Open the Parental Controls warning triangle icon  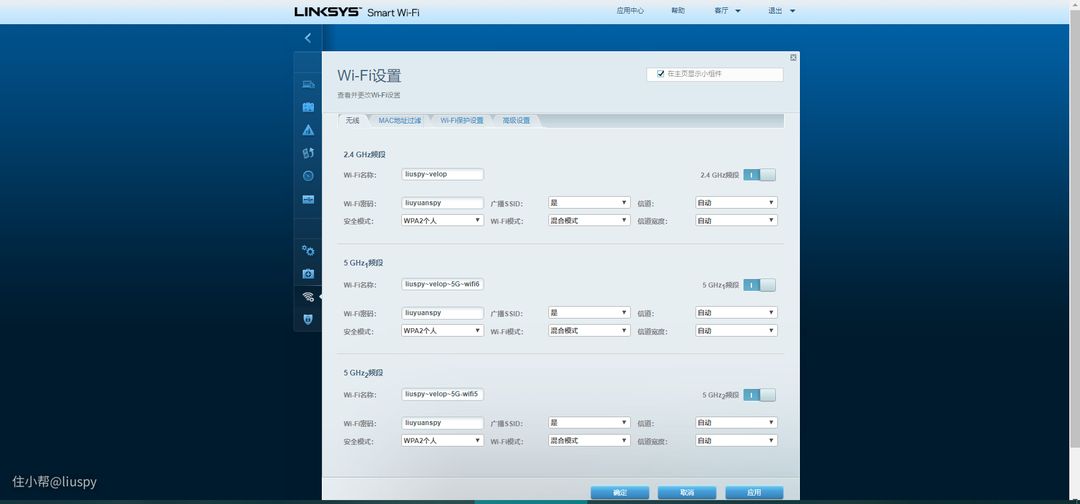pyautogui.click(x=308, y=130)
